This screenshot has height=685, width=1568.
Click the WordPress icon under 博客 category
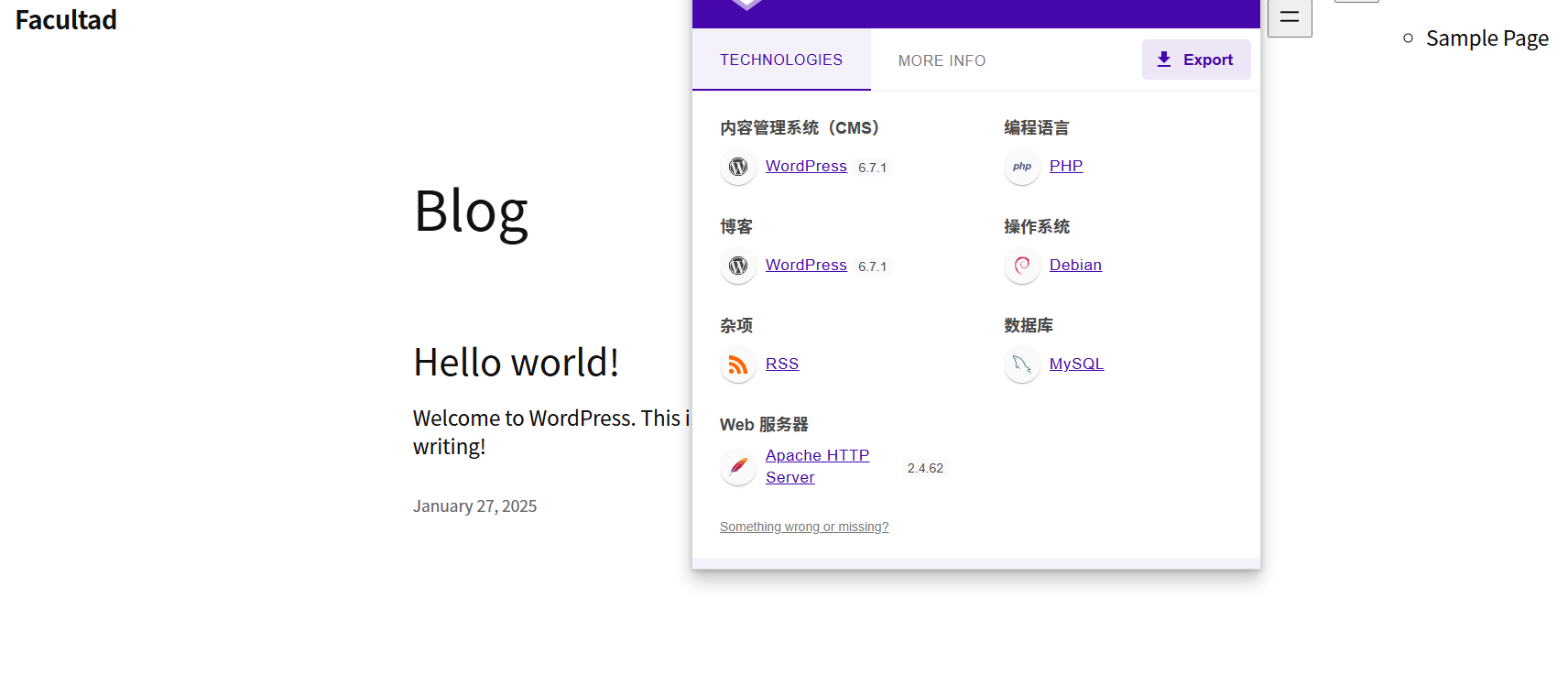738,266
